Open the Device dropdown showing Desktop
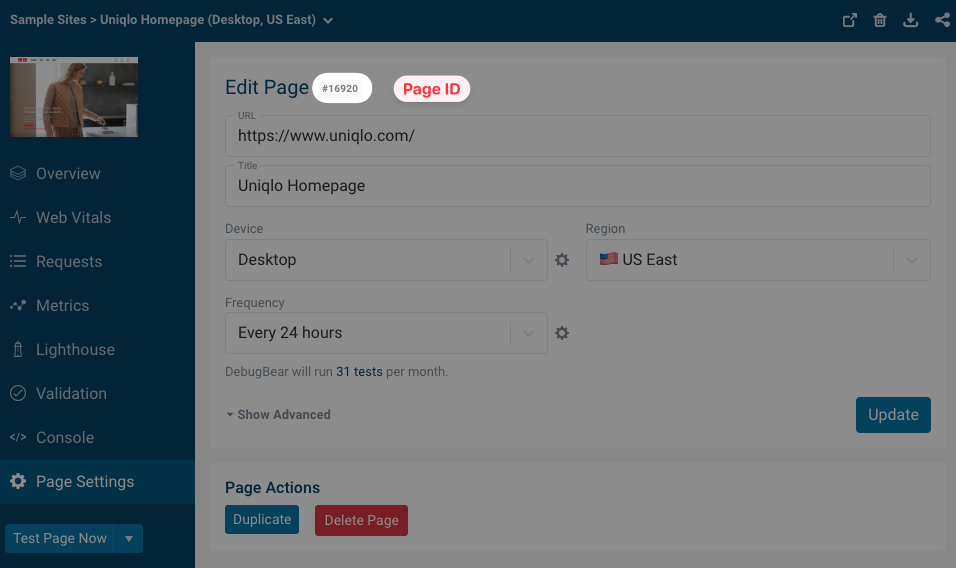Image resolution: width=956 pixels, height=568 pixels. (386, 260)
